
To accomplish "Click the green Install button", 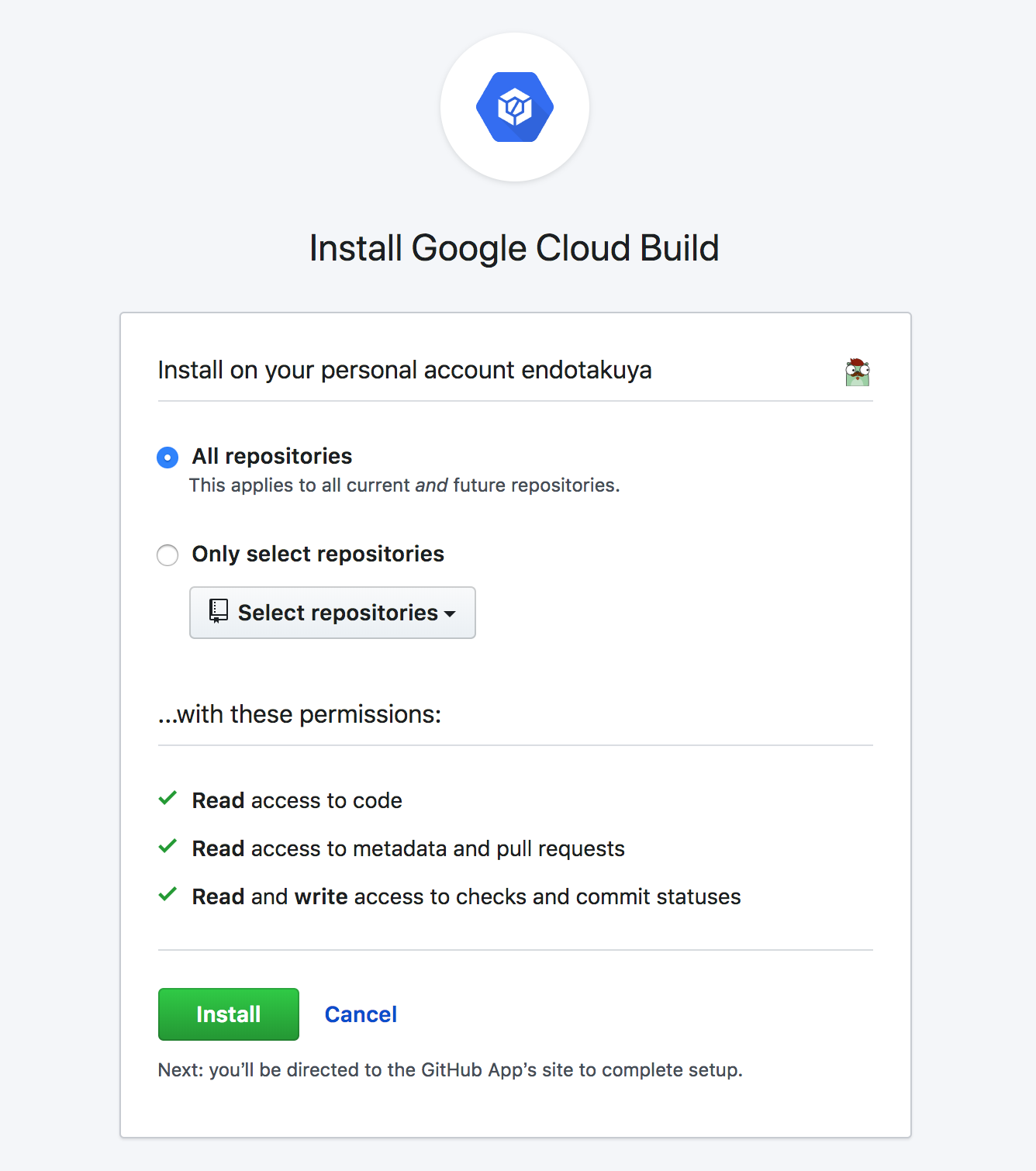I will point(229,1014).
